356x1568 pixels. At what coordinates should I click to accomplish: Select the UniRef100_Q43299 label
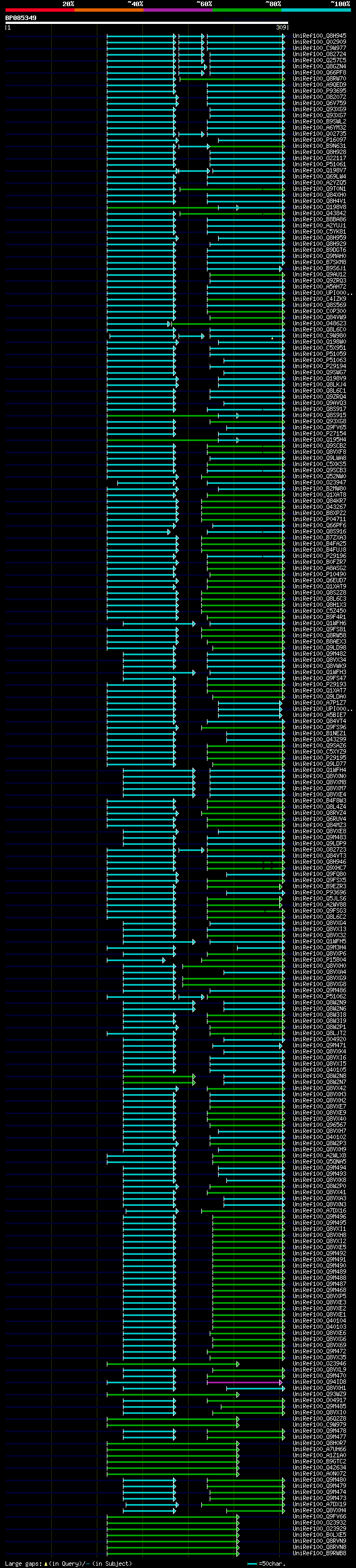pyautogui.click(x=319, y=740)
